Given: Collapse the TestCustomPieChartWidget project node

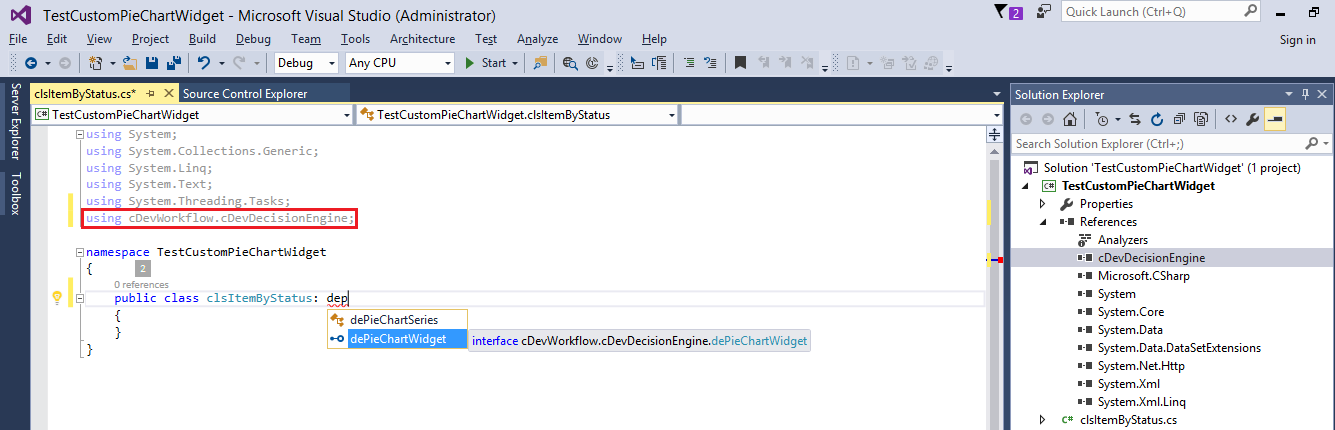Looking at the screenshot, I should pos(1025,186).
